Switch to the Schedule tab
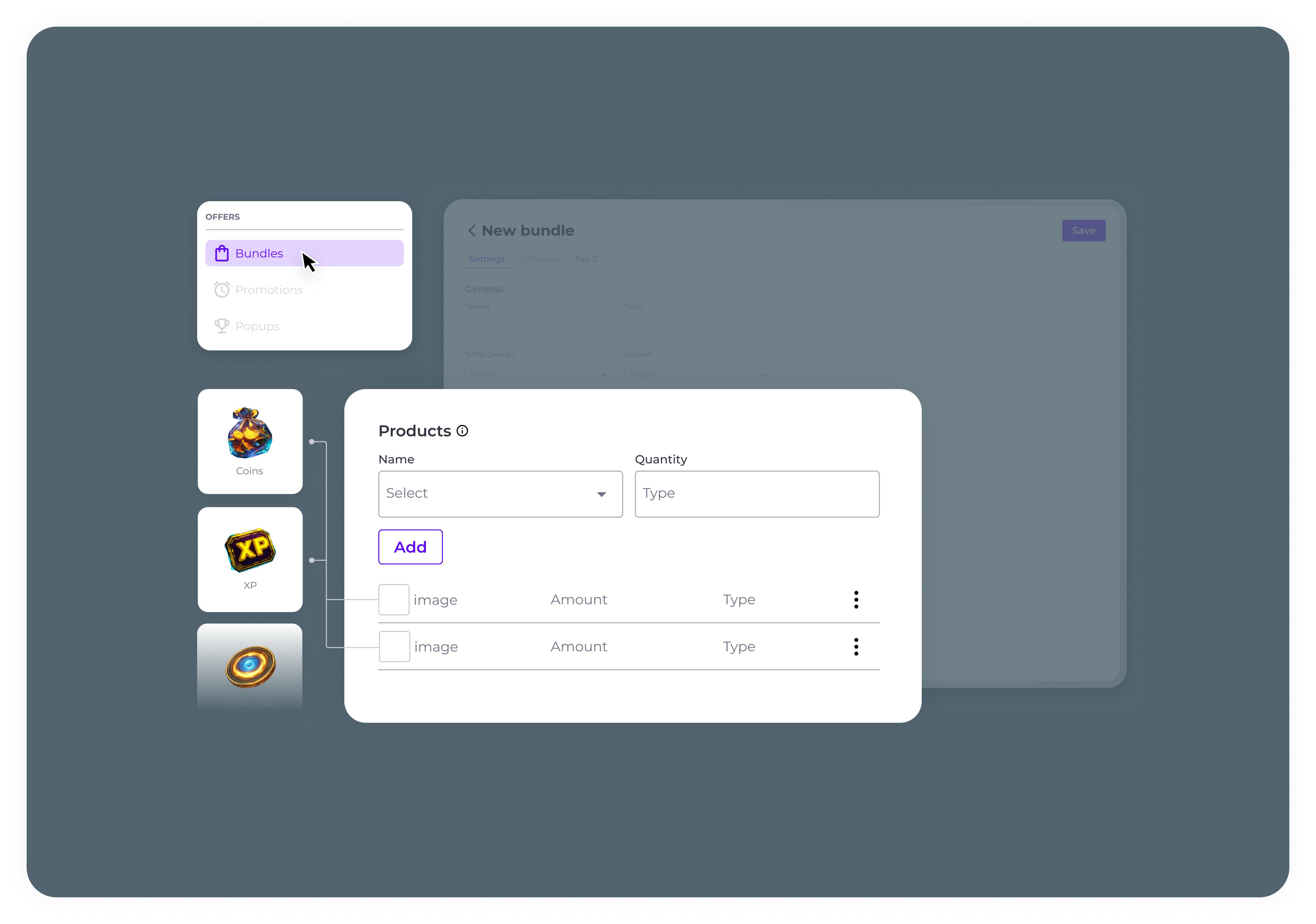 pos(539,259)
